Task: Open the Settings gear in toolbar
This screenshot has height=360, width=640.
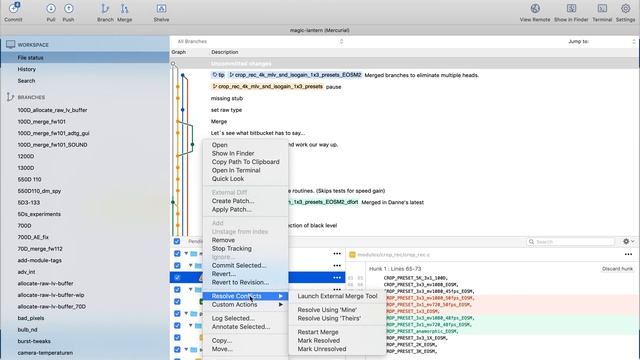Action: coord(625,9)
